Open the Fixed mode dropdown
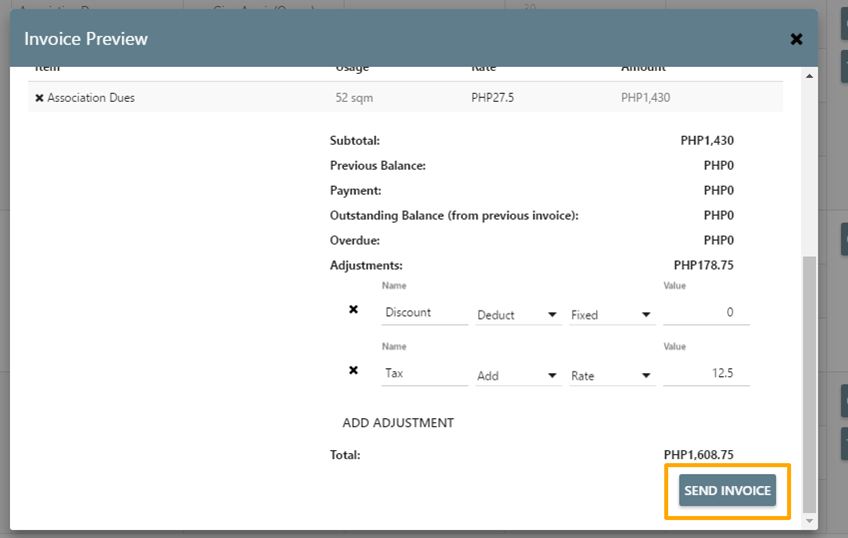The width and height of the screenshot is (848, 538). [x=612, y=315]
